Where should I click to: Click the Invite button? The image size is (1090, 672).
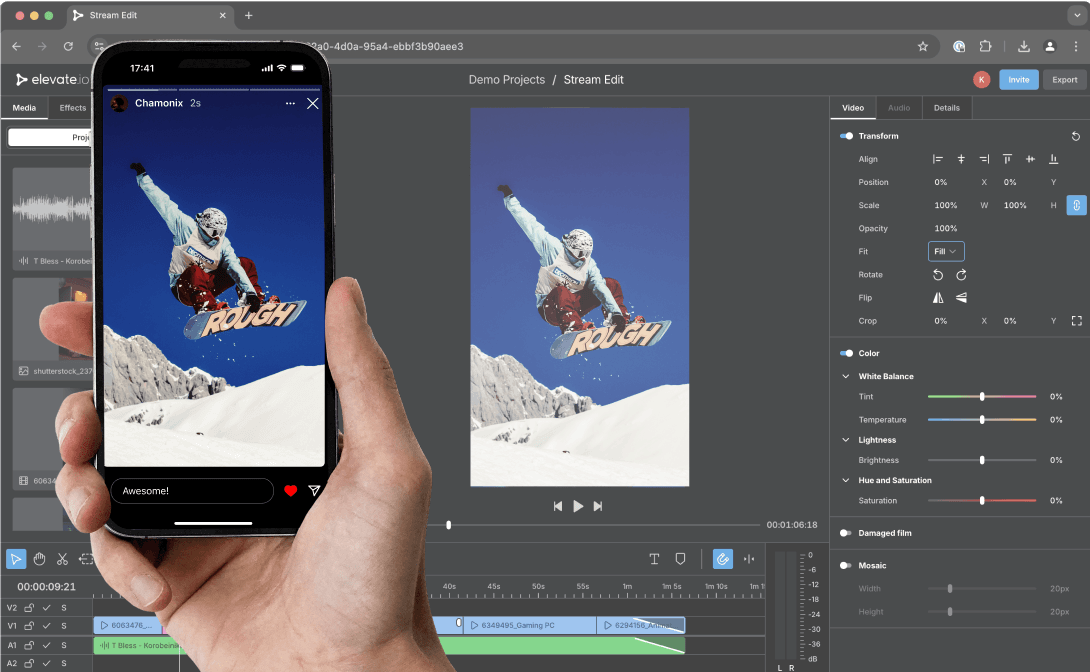[x=1018, y=79]
